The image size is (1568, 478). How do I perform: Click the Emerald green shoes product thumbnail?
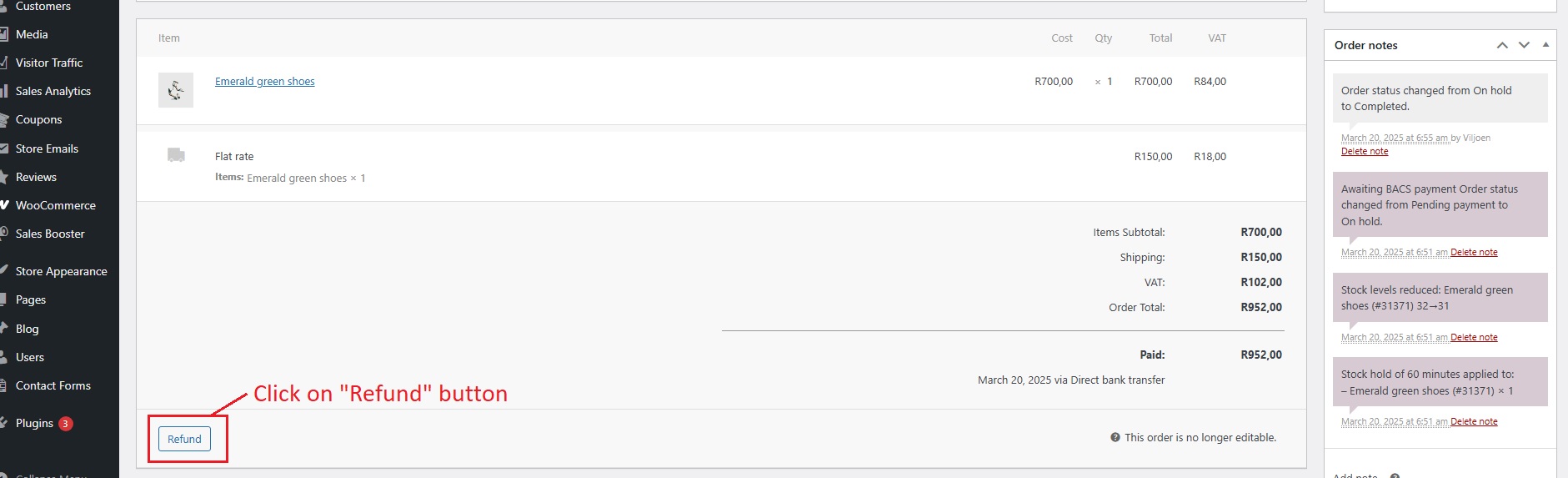[176, 89]
